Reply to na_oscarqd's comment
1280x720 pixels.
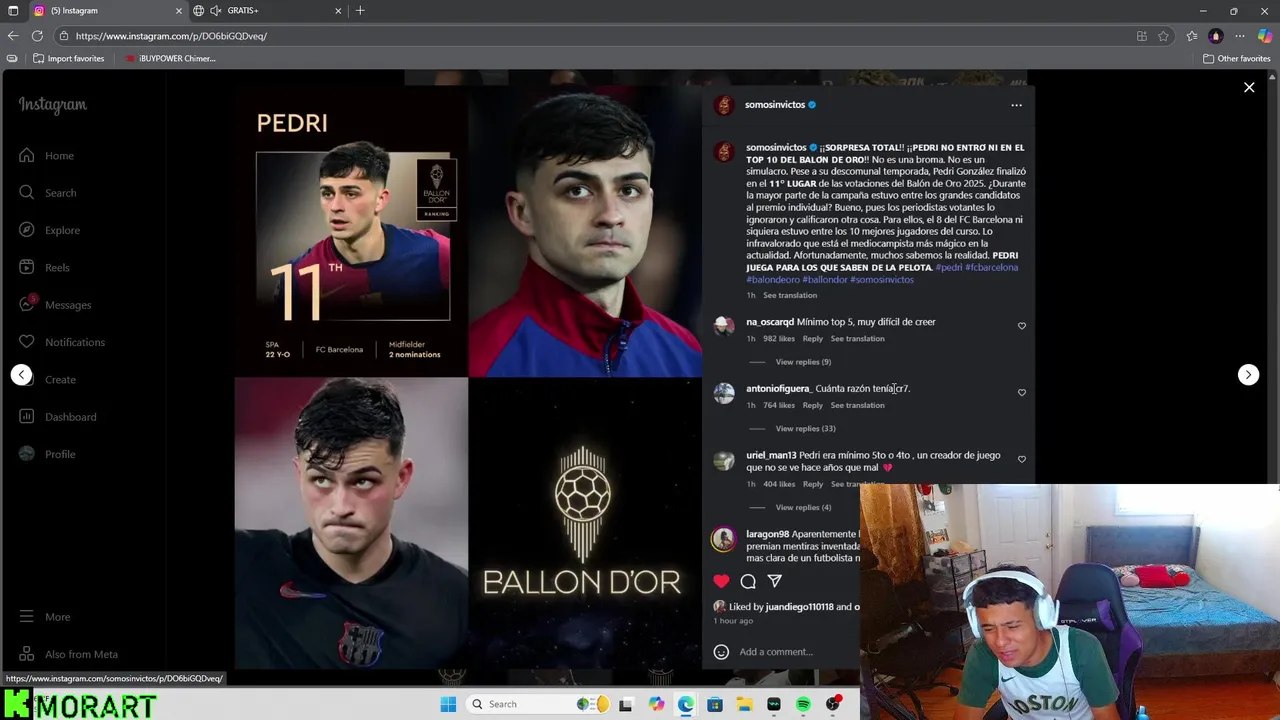pyautogui.click(x=812, y=339)
